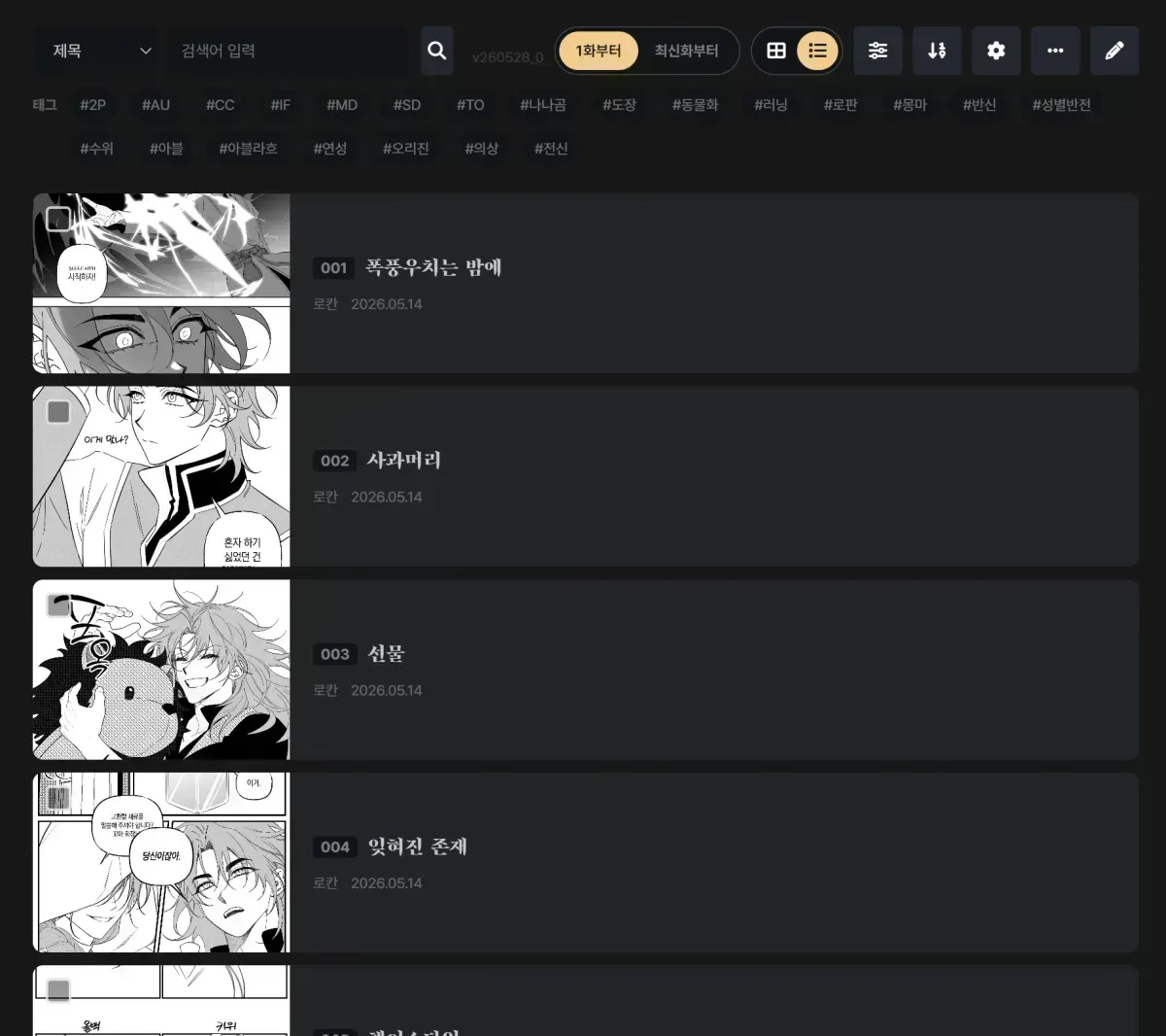1166x1036 pixels.
Task: Open episode title 폭풍우치는 밤에
Action: [433, 267]
